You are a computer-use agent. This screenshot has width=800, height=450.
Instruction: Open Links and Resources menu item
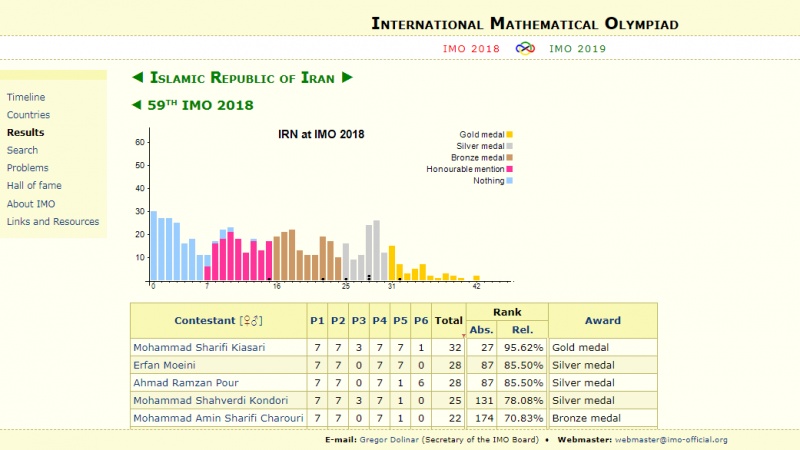(53, 221)
